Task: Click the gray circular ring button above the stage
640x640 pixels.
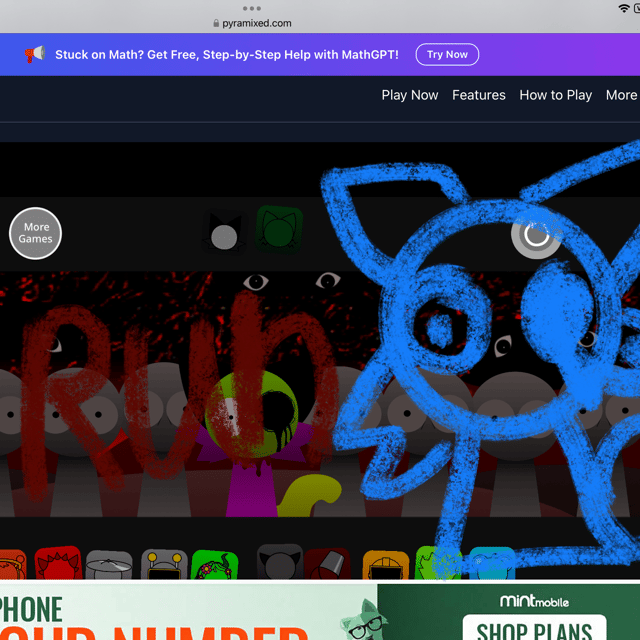Action: [536, 236]
